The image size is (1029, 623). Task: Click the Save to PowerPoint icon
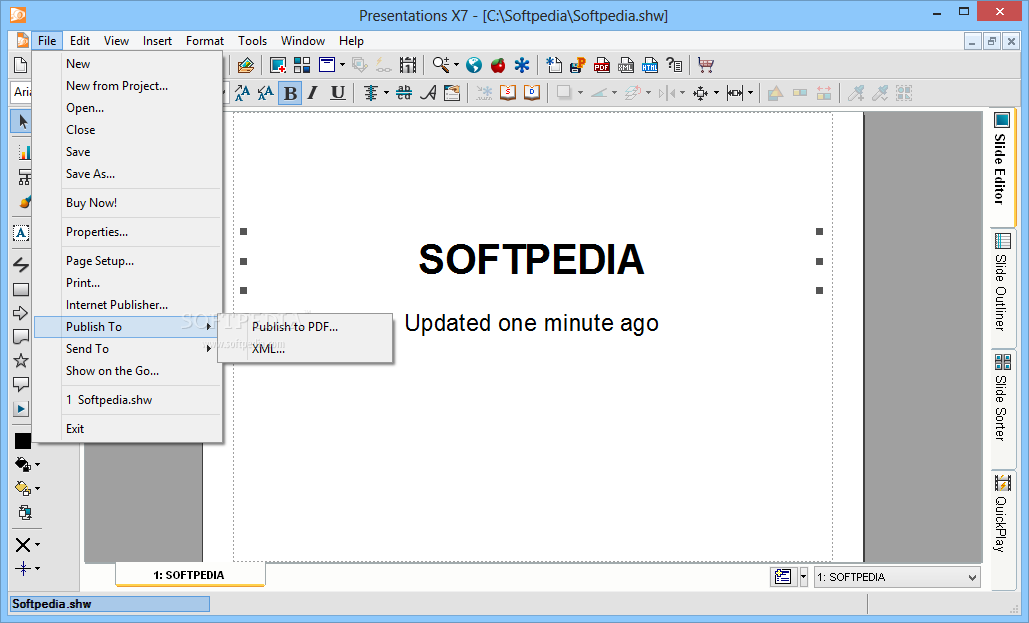(x=578, y=65)
